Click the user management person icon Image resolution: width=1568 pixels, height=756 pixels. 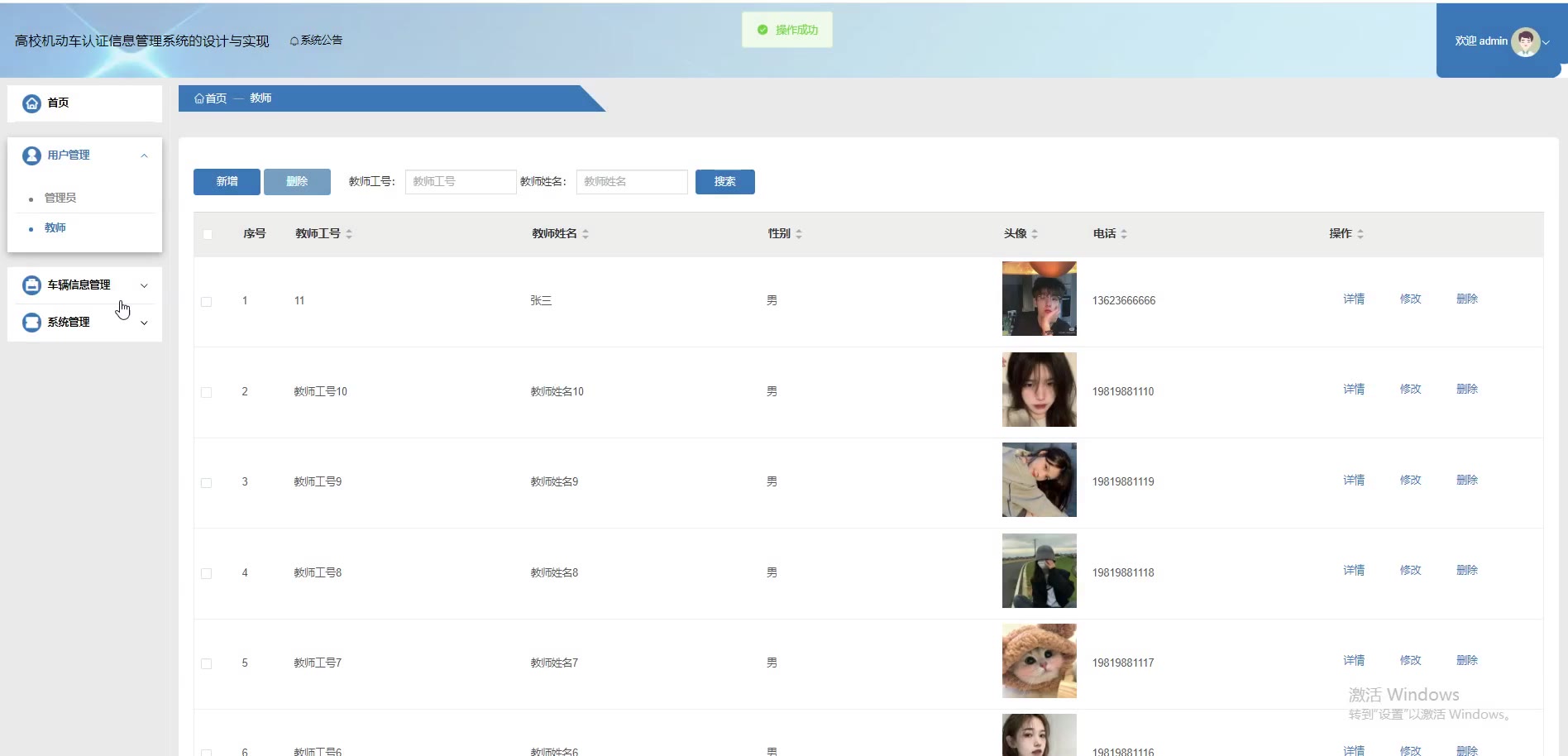point(31,156)
